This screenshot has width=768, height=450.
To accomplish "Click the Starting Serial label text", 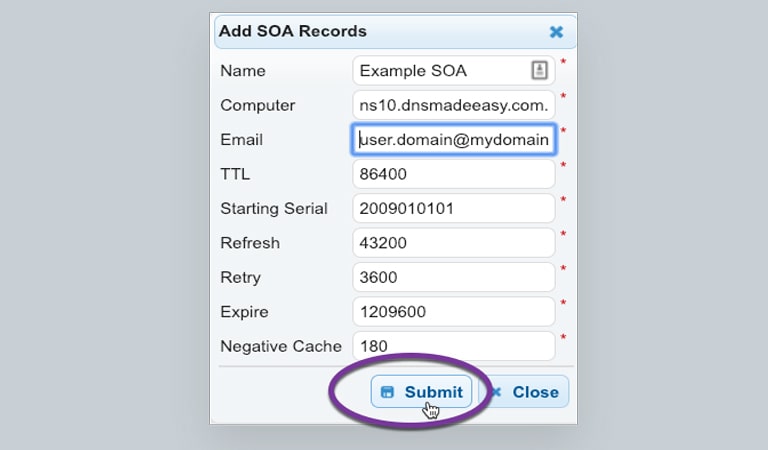I will coord(274,208).
